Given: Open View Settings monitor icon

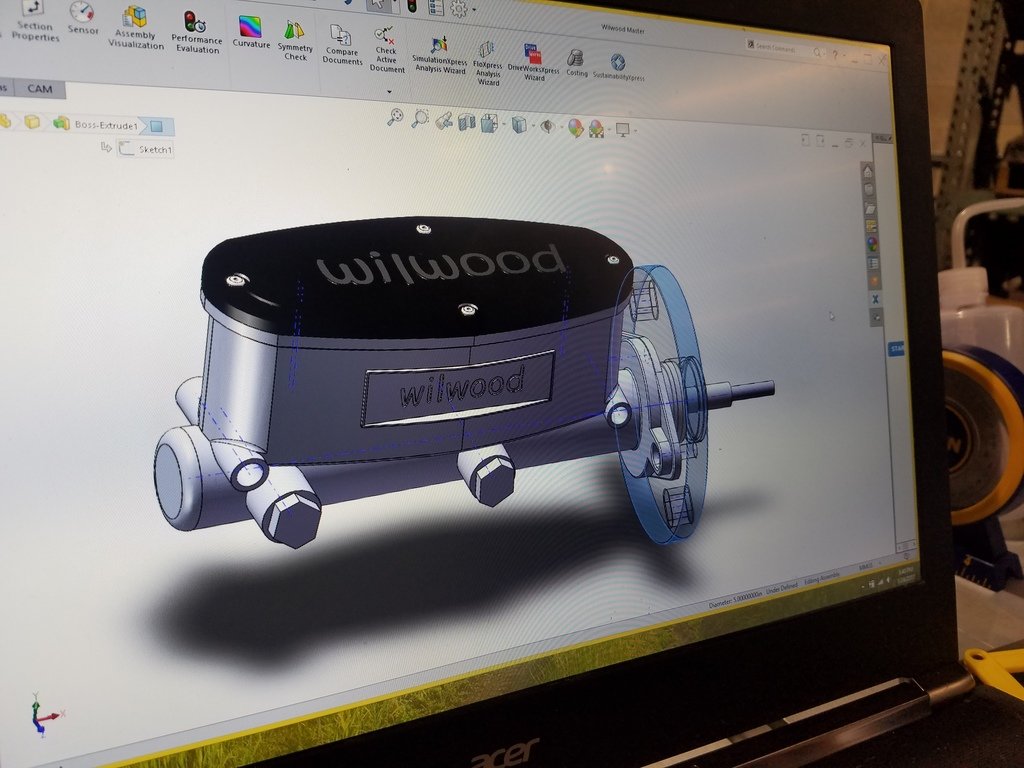Looking at the screenshot, I should pos(622,130).
